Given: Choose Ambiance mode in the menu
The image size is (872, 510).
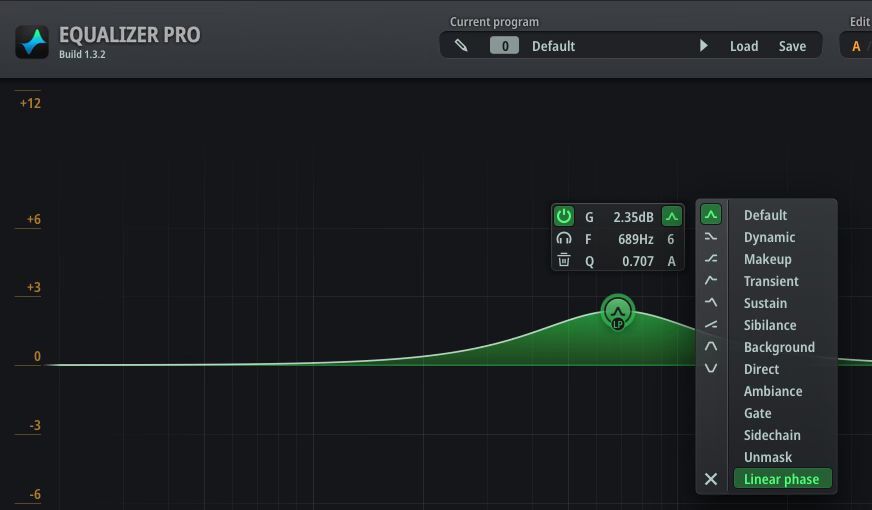Looking at the screenshot, I should (x=773, y=392).
